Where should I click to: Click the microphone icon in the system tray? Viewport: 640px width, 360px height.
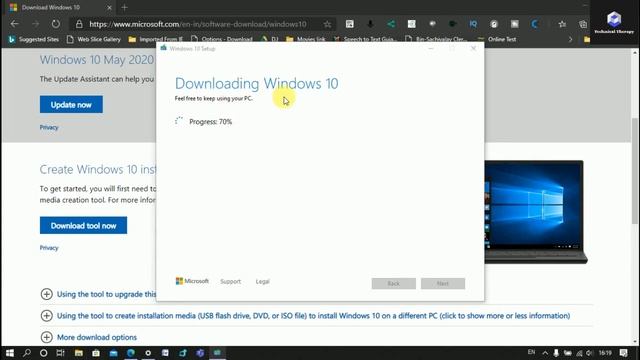[x=556, y=353]
